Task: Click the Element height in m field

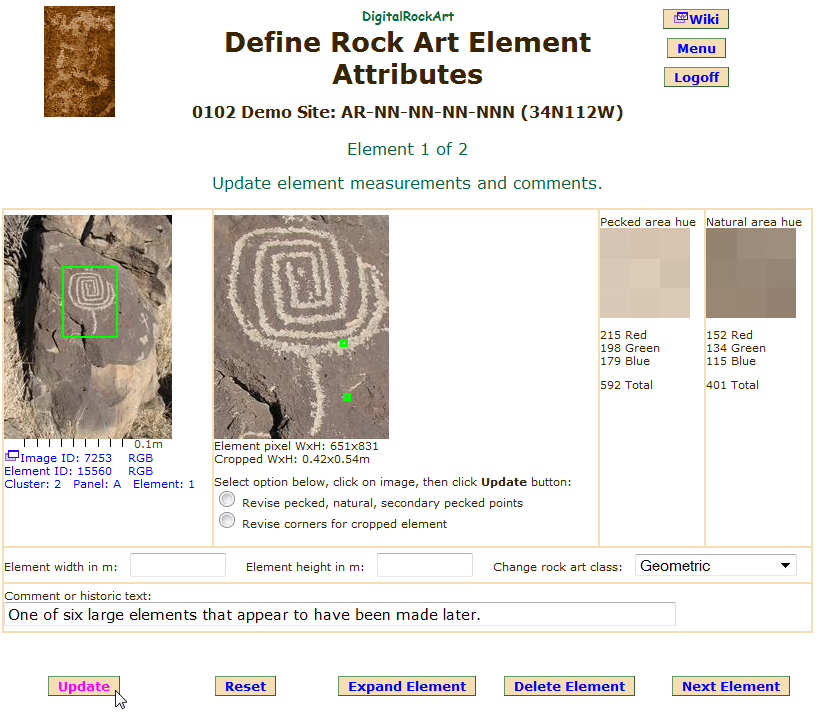Action: click(x=424, y=566)
